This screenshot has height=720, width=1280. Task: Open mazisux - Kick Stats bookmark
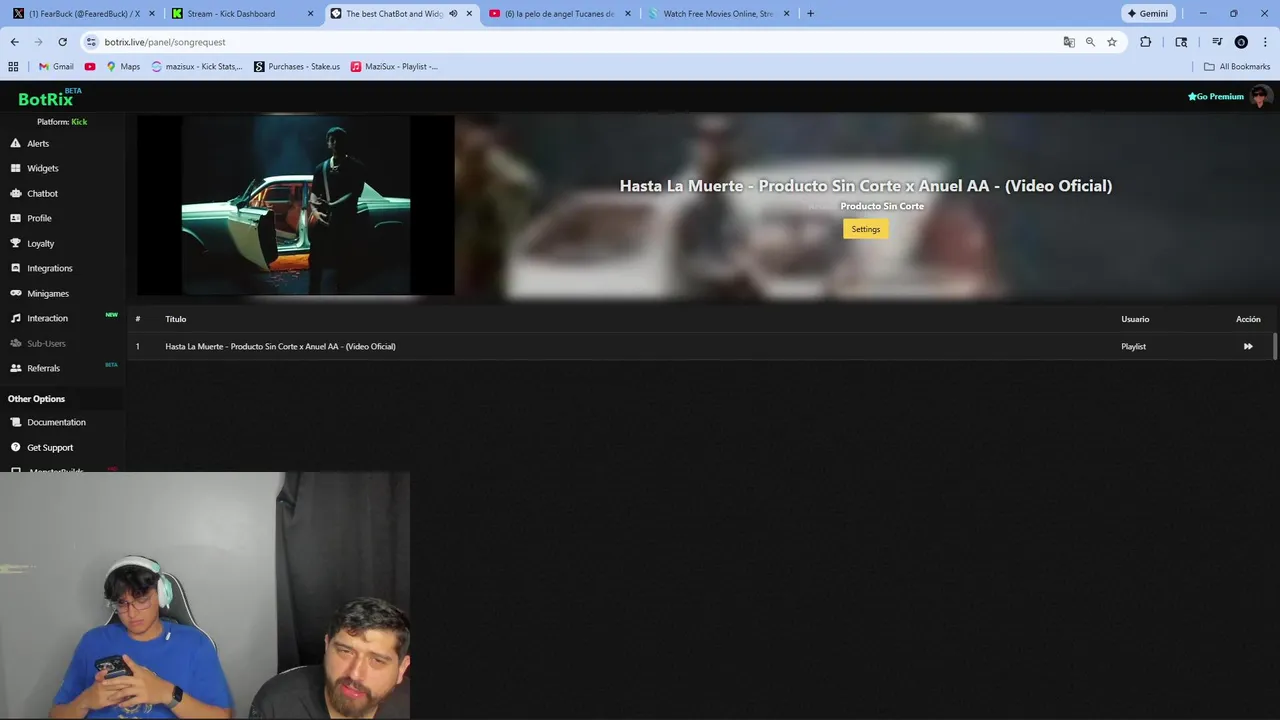197,66
